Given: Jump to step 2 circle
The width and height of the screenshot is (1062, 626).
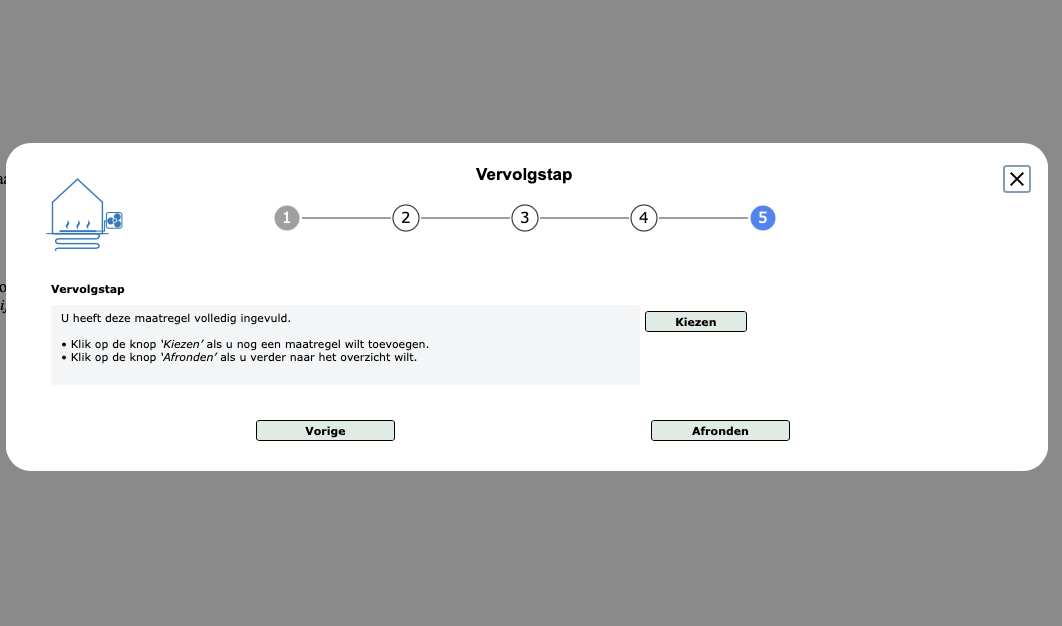Looking at the screenshot, I should 405,218.
